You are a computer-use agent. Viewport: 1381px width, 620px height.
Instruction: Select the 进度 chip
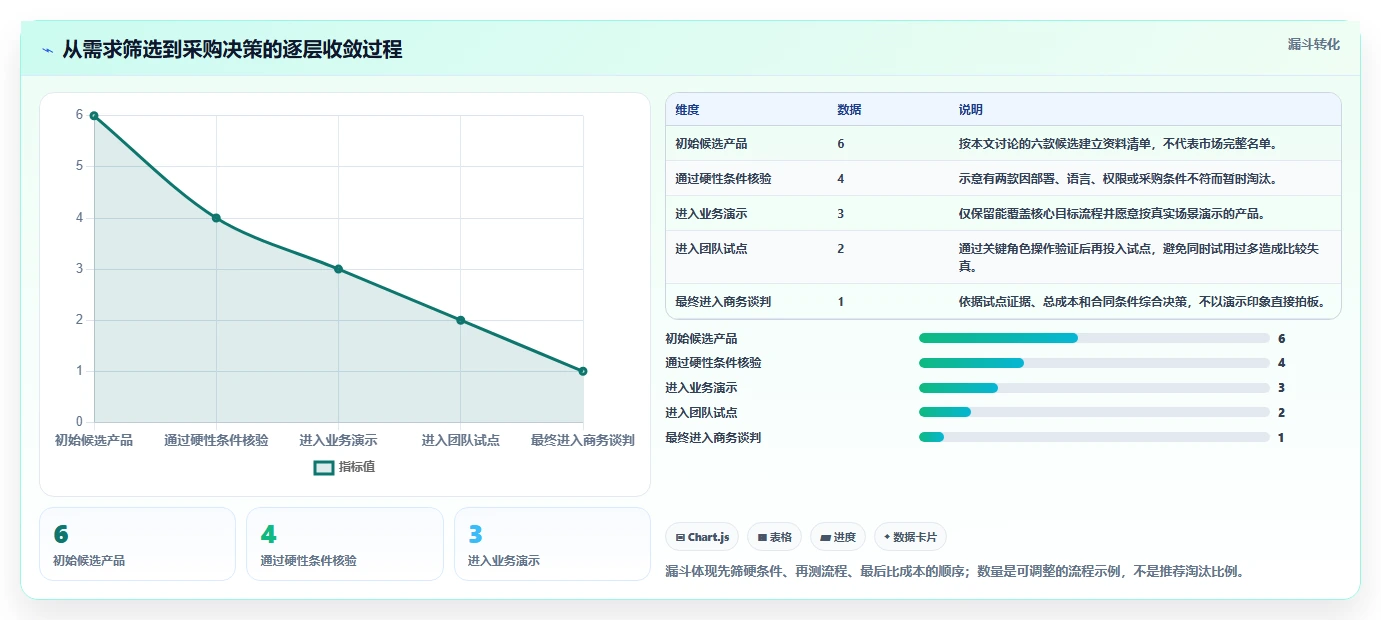pos(838,537)
